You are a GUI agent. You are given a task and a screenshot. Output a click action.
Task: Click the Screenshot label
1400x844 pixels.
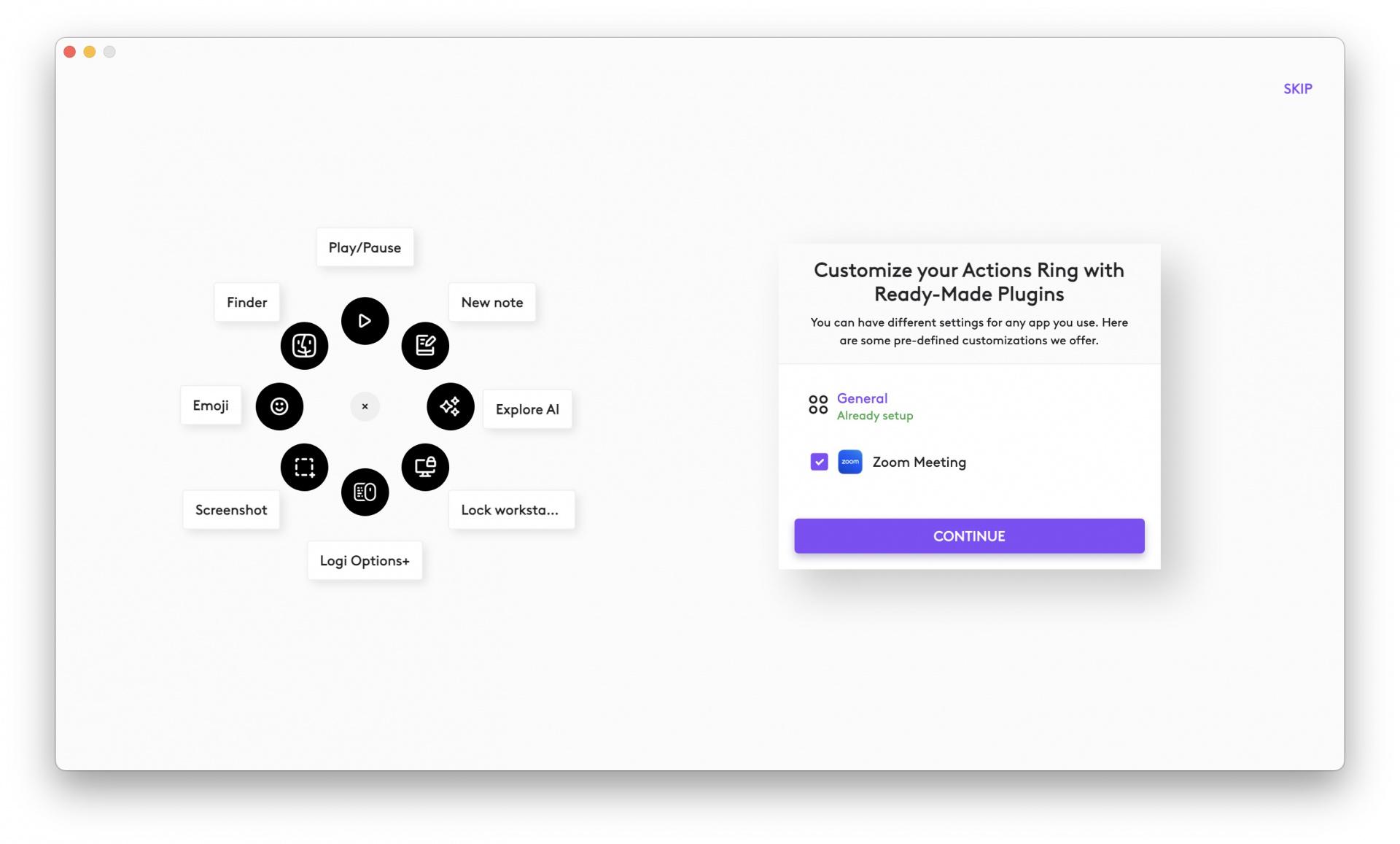[x=231, y=510]
